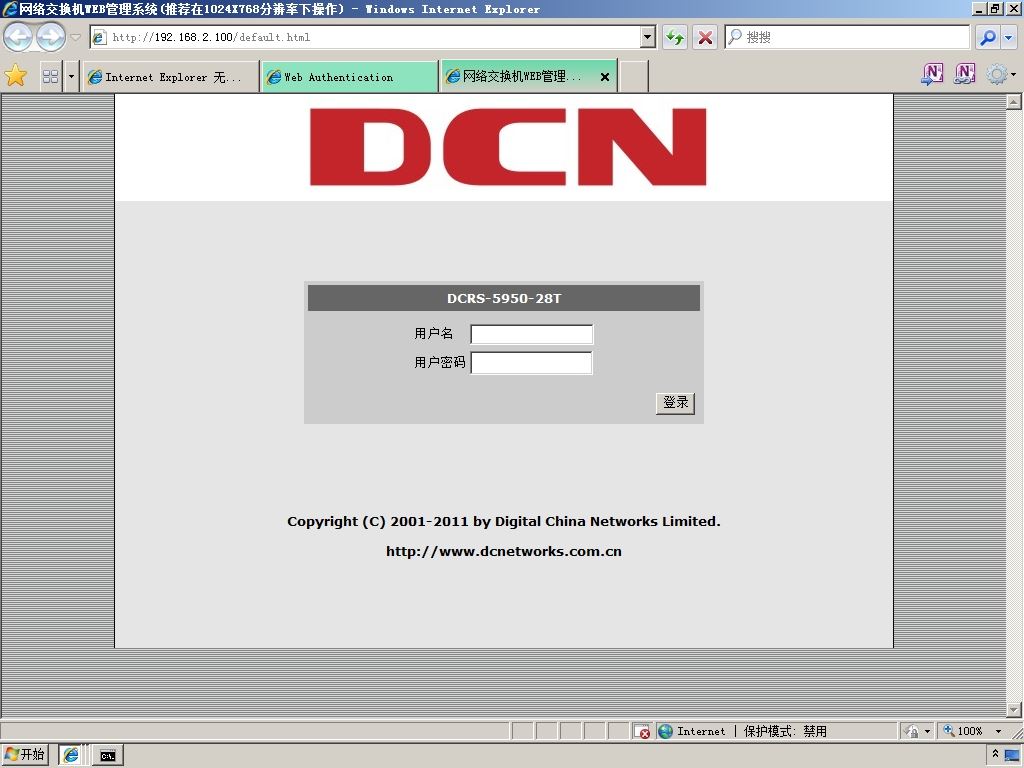Expand the address bar history dropdown
The image size is (1024, 768).
click(648, 37)
